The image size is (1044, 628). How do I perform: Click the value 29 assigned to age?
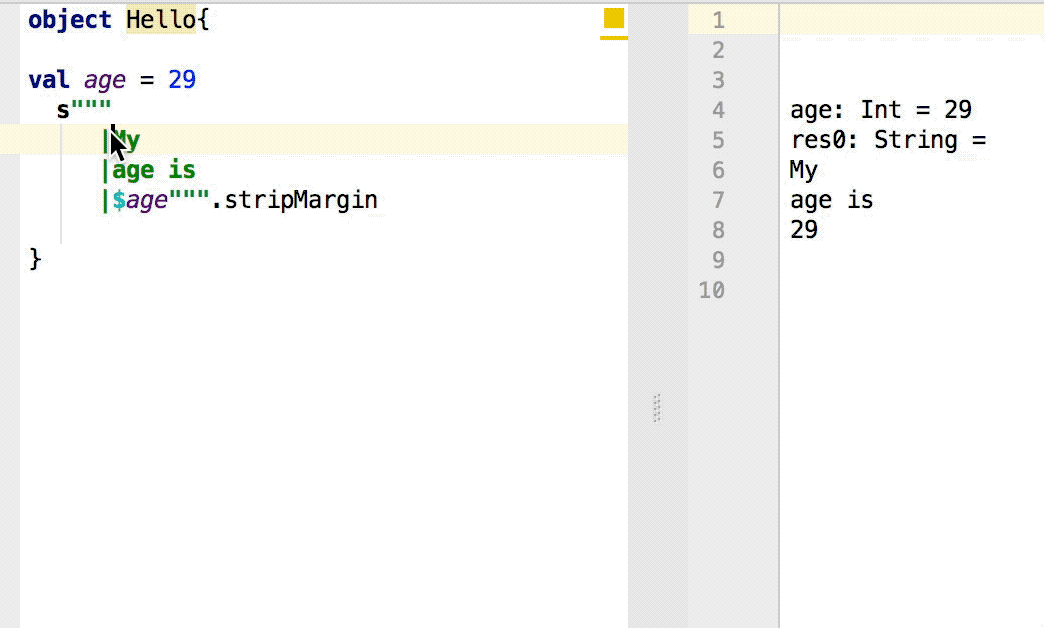pyautogui.click(x=183, y=79)
